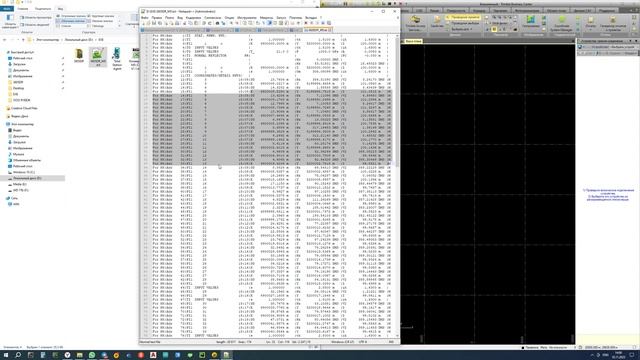Open the Поделиться ribbon tab in File Explorer

coord(43,9)
